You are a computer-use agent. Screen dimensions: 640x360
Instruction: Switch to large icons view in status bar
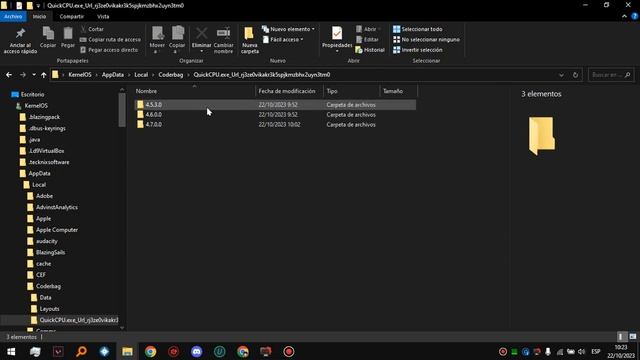(x=633, y=337)
